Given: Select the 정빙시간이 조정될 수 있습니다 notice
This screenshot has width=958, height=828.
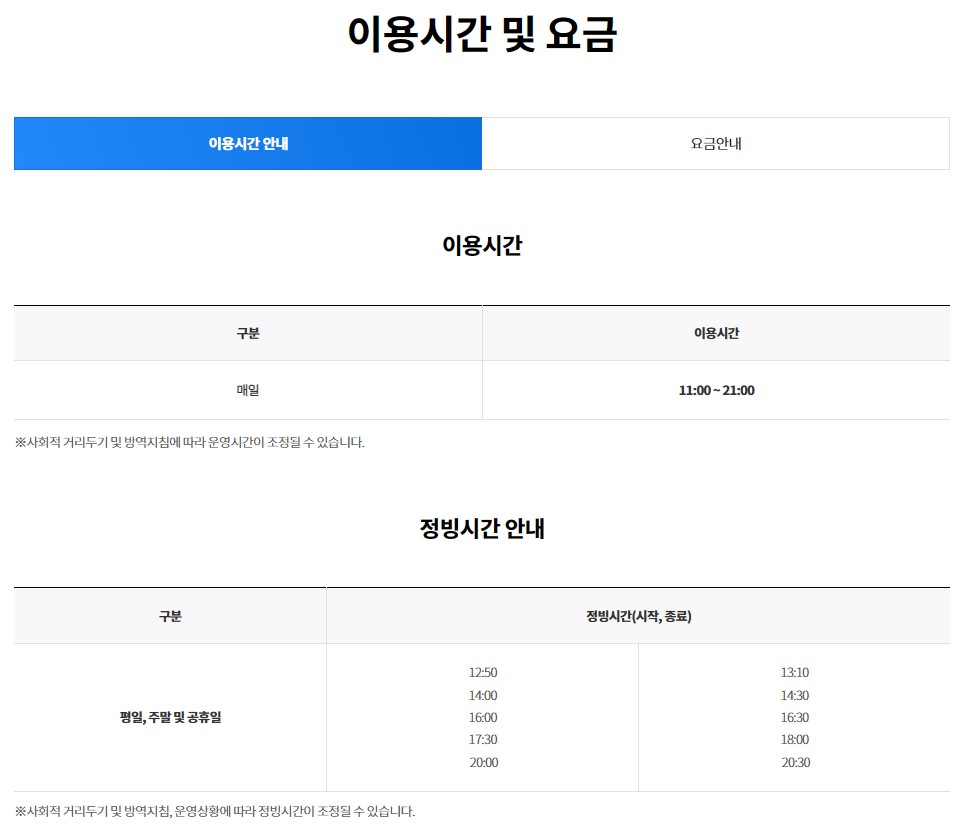Looking at the screenshot, I should pyautogui.click(x=214, y=811).
